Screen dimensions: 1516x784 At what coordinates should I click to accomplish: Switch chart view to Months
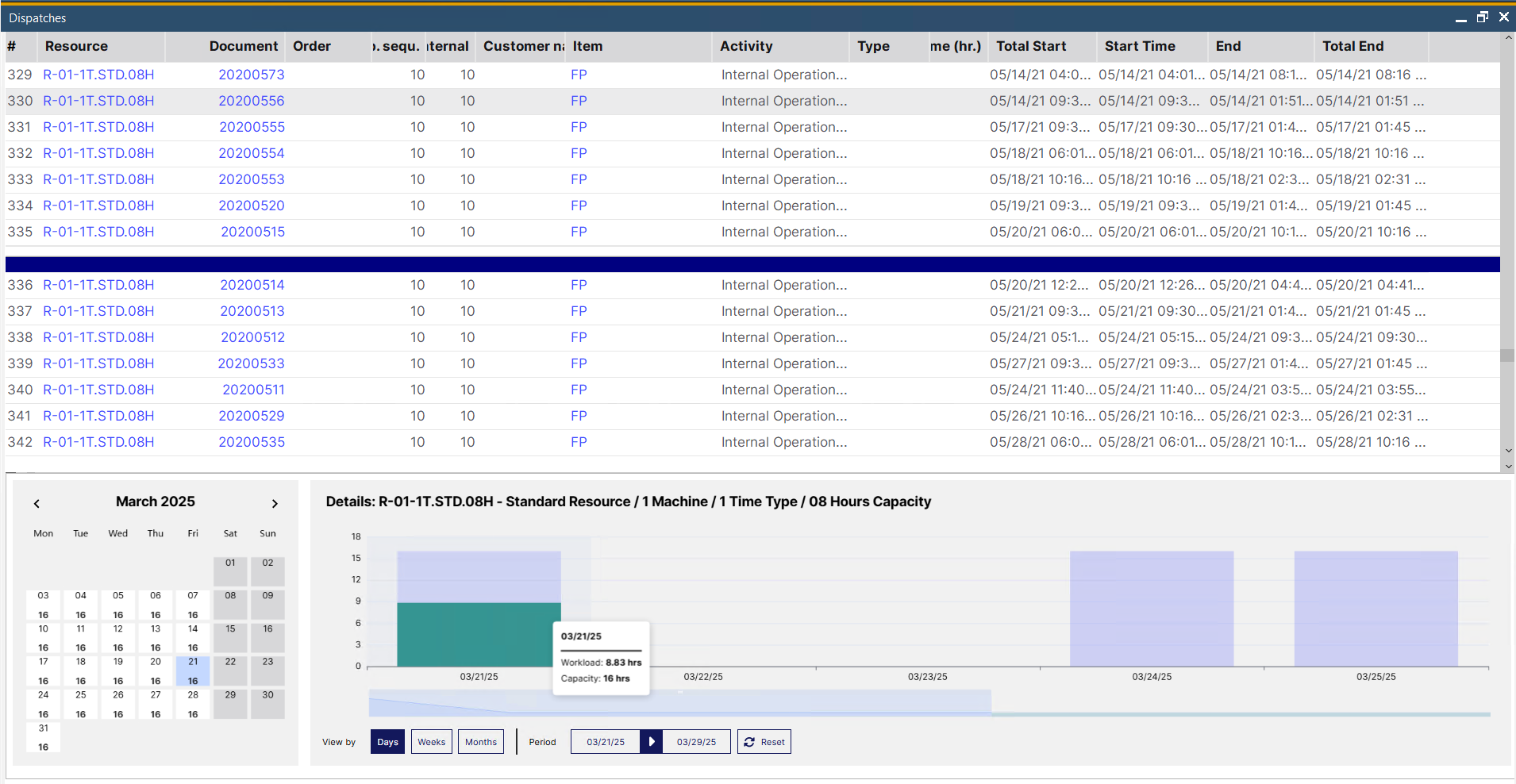tap(480, 742)
